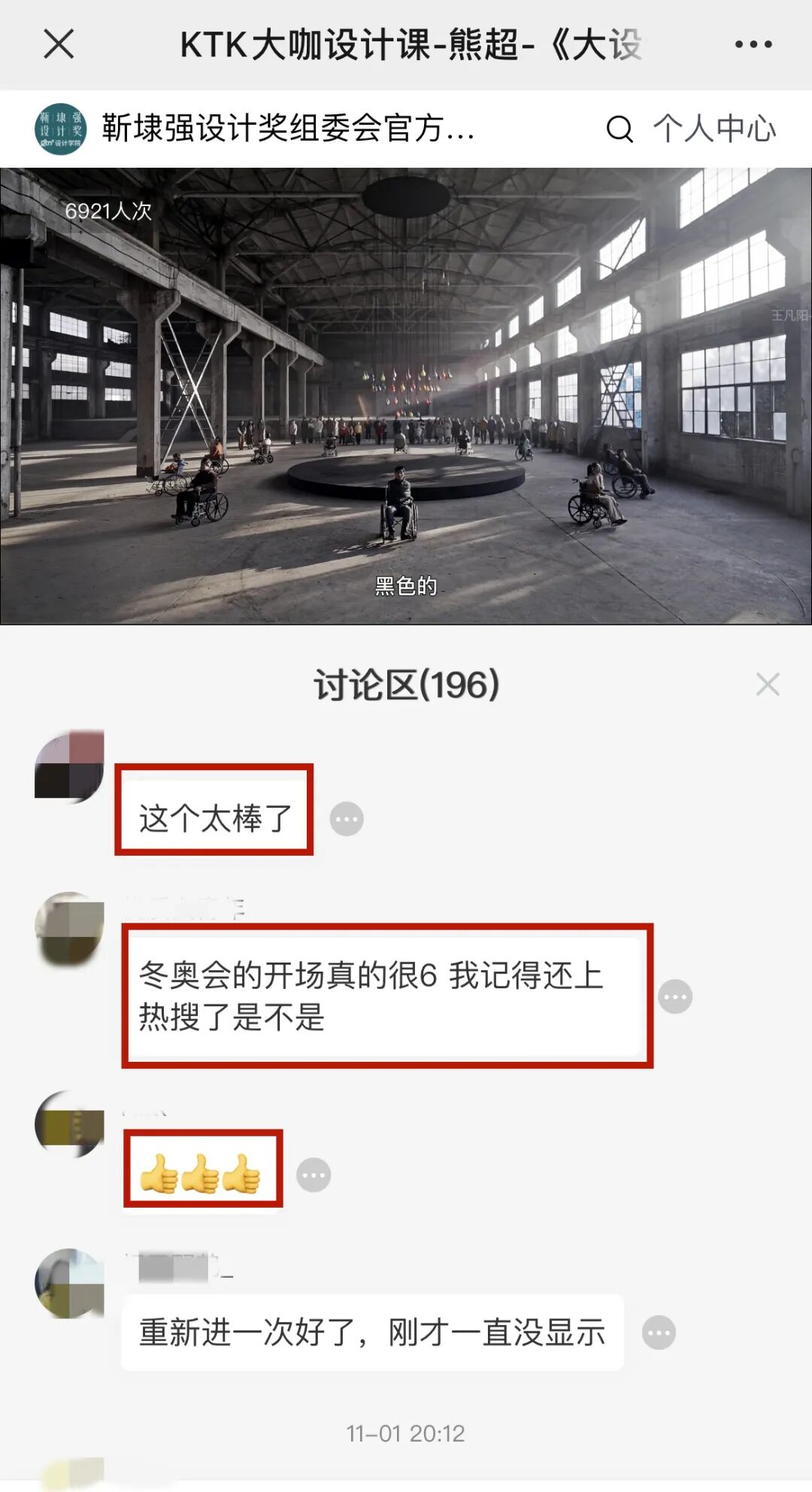This screenshot has width=812, height=1492.
Task: Close the 讨论区 discussion panel
Action: tap(768, 684)
